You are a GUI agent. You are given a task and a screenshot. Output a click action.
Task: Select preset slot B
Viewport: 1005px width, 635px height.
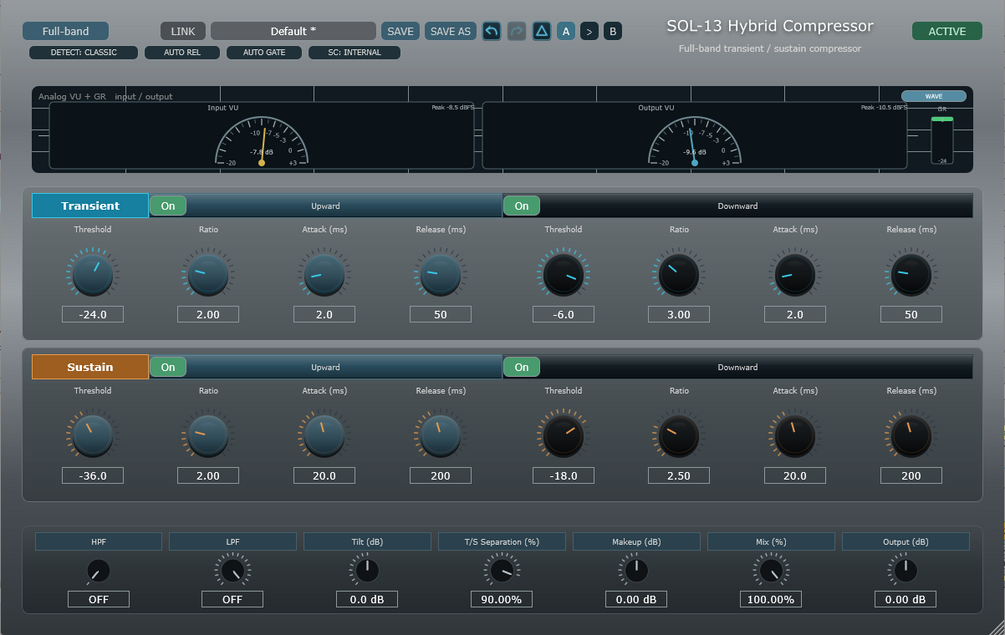(x=613, y=31)
